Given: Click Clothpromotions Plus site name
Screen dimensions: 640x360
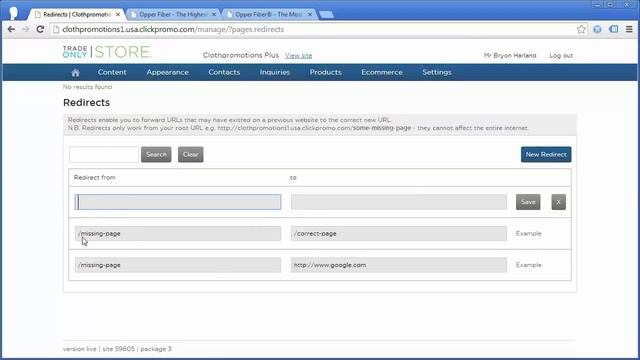Looking at the screenshot, I should coord(241,55).
